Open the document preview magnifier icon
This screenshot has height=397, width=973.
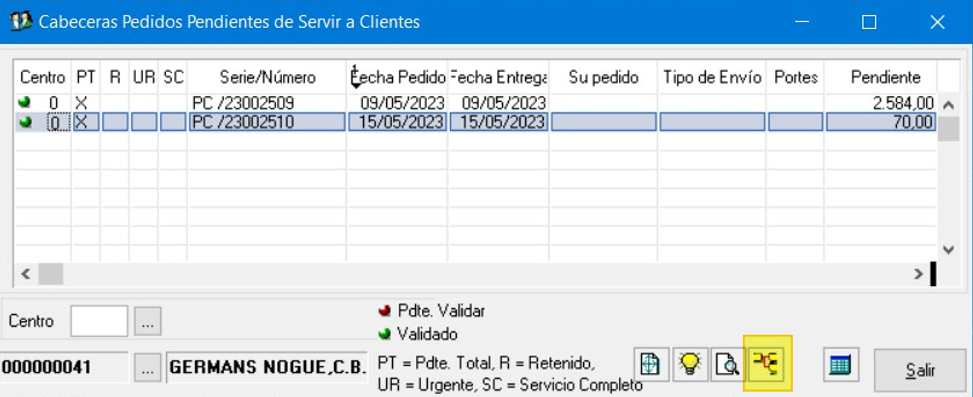coord(727,364)
